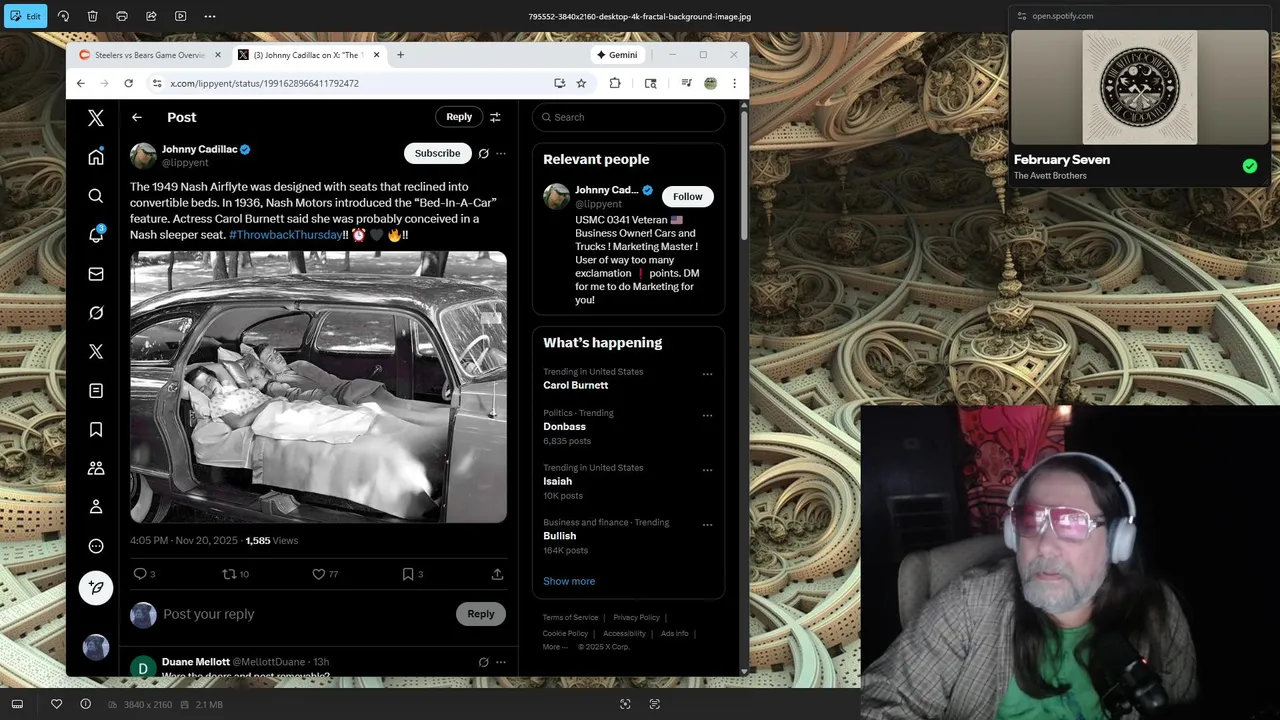
Task: Open X Profile in sidebar
Action: pyautogui.click(x=96, y=507)
